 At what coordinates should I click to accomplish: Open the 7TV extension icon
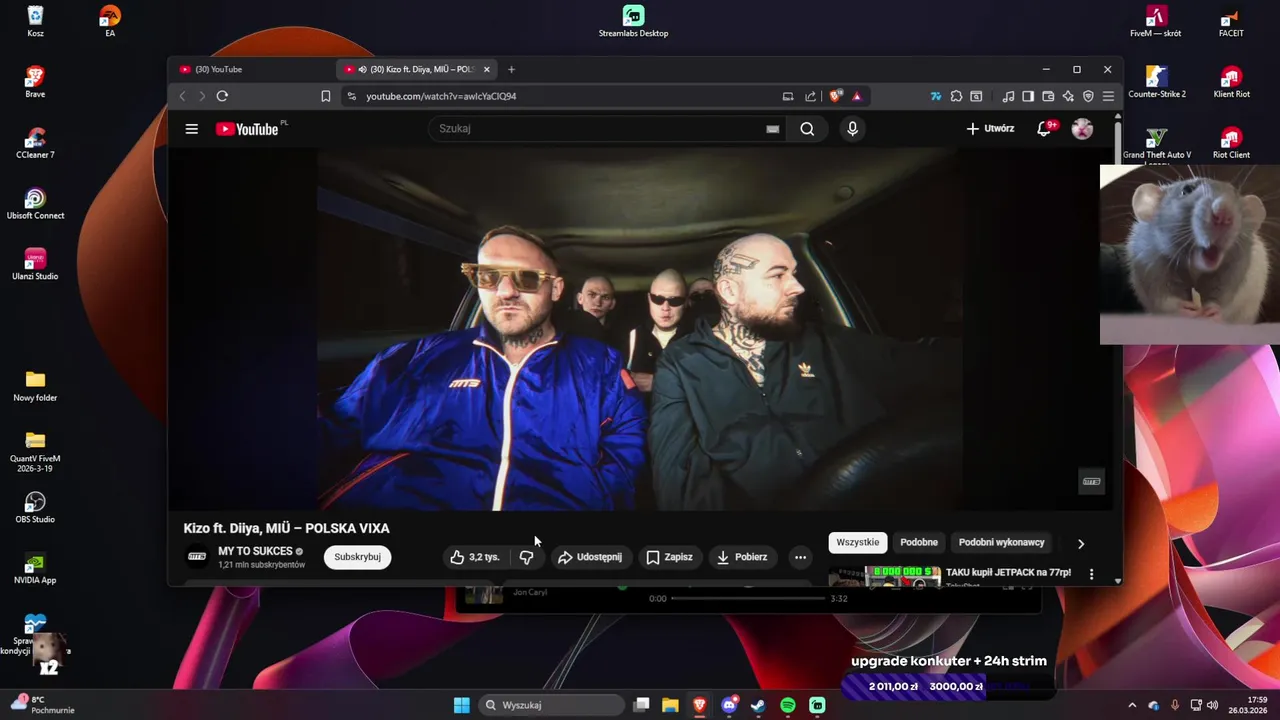pos(936,96)
